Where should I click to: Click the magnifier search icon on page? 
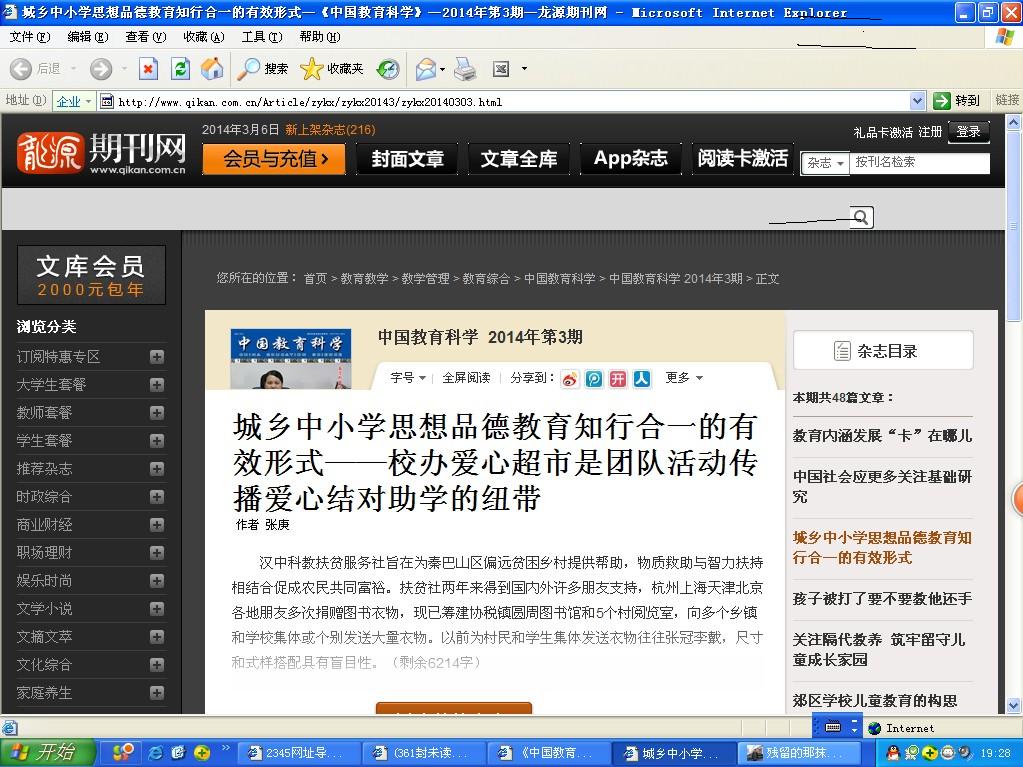pos(860,217)
